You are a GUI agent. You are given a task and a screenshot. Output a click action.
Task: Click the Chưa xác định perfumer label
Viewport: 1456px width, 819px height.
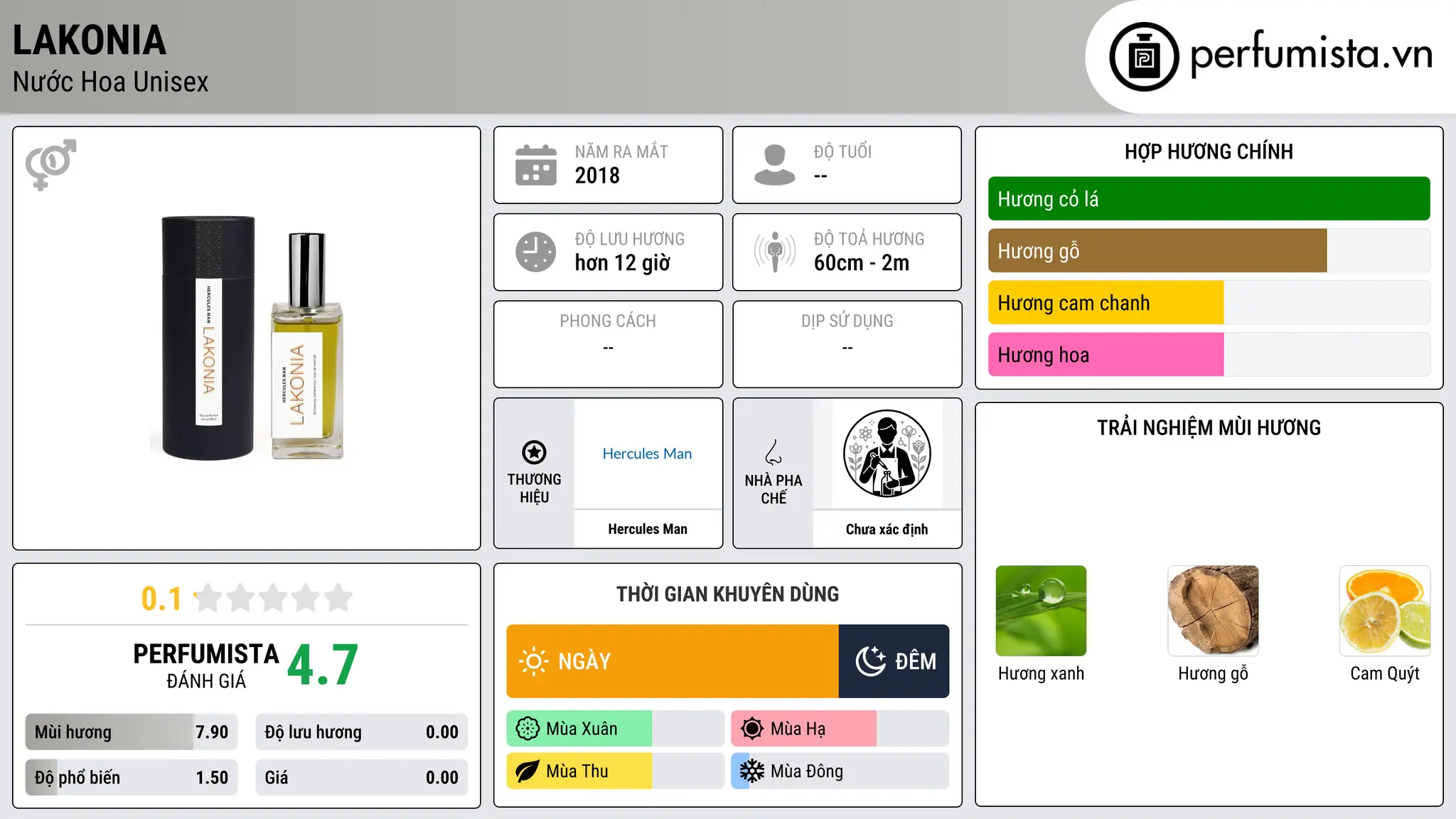[x=887, y=529]
